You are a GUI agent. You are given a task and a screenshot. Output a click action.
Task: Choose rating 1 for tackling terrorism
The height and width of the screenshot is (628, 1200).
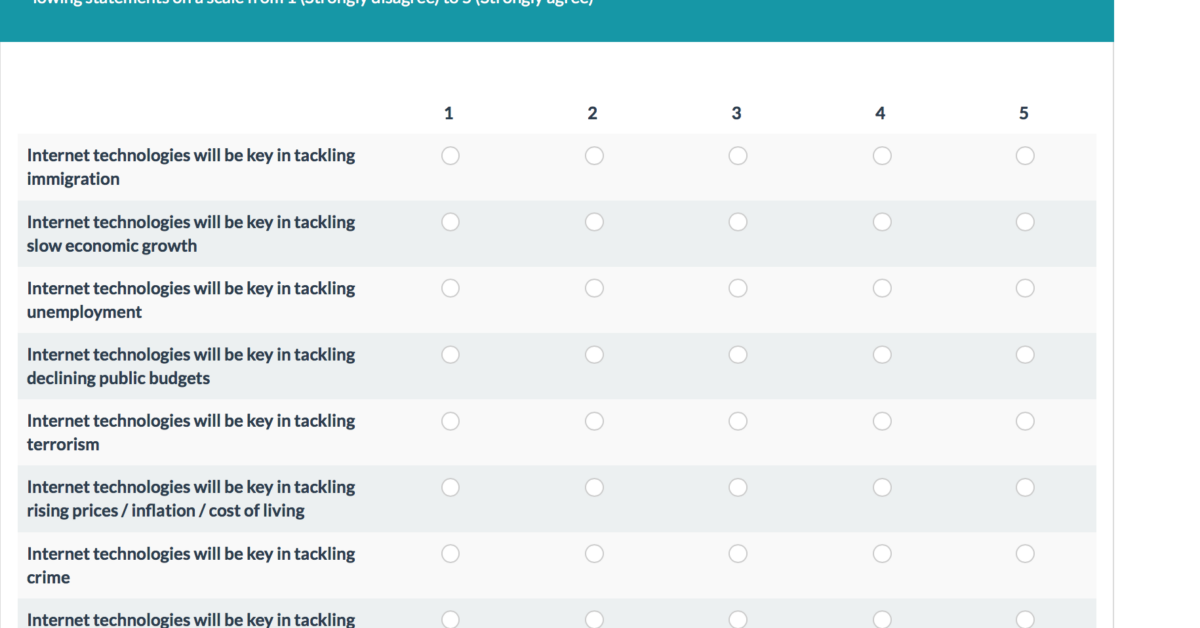450,421
